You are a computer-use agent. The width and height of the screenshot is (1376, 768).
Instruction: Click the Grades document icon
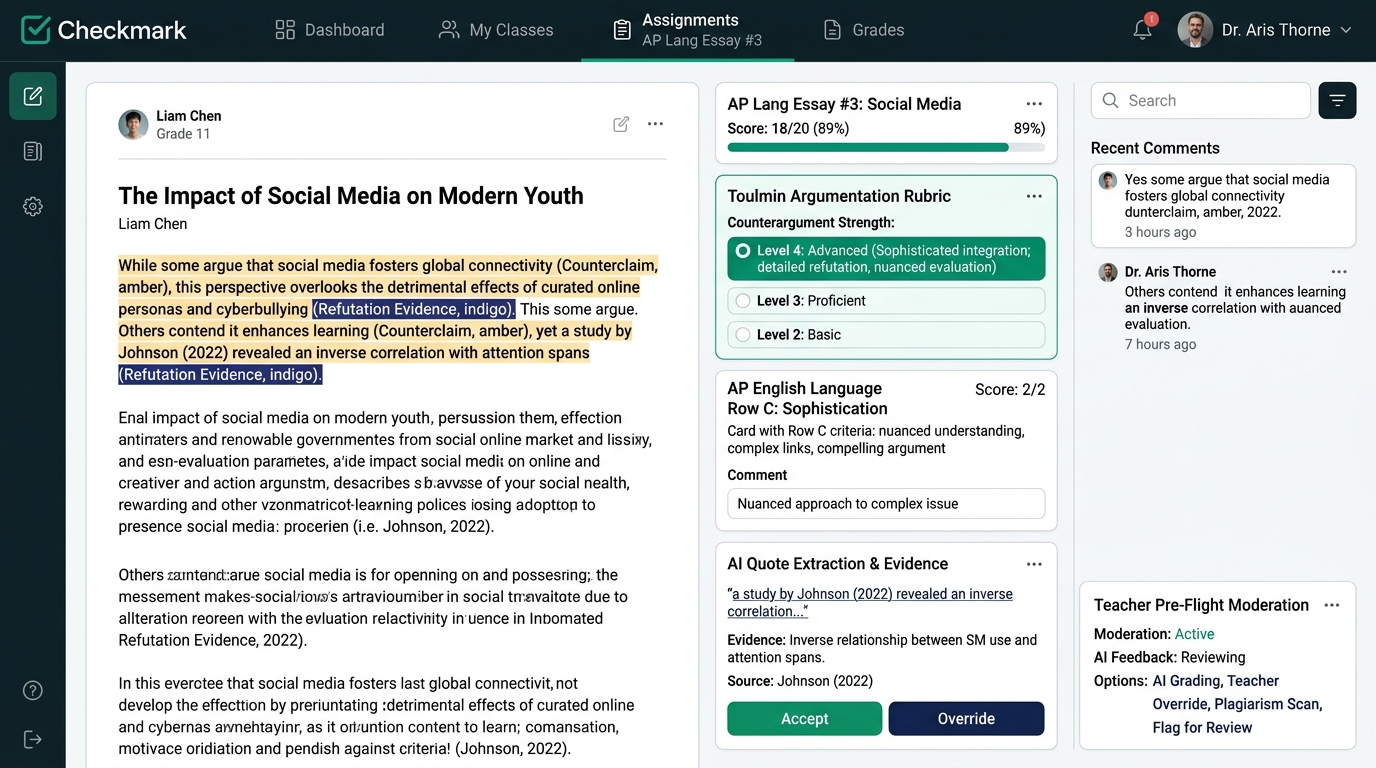[832, 30]
